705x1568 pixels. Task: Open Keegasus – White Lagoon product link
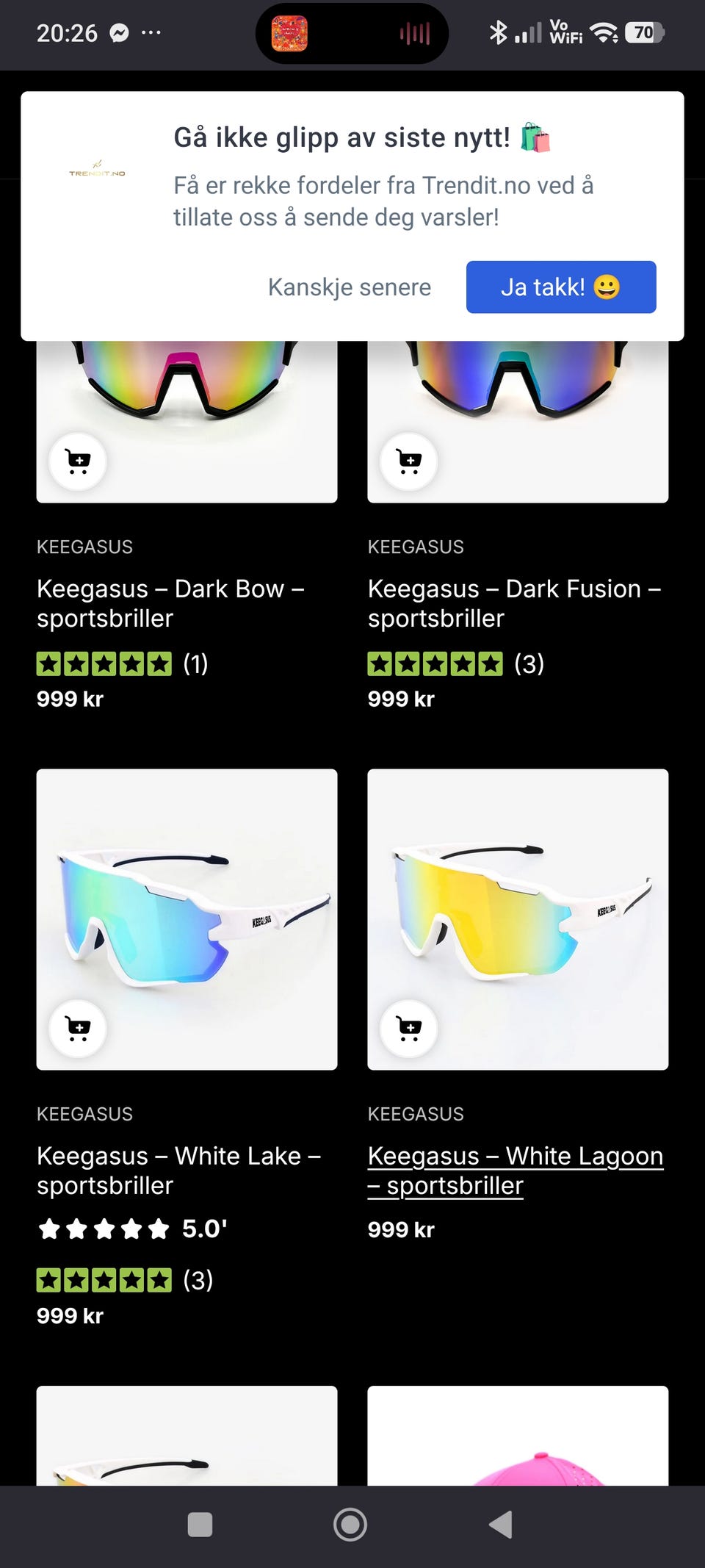[516, 1170]
